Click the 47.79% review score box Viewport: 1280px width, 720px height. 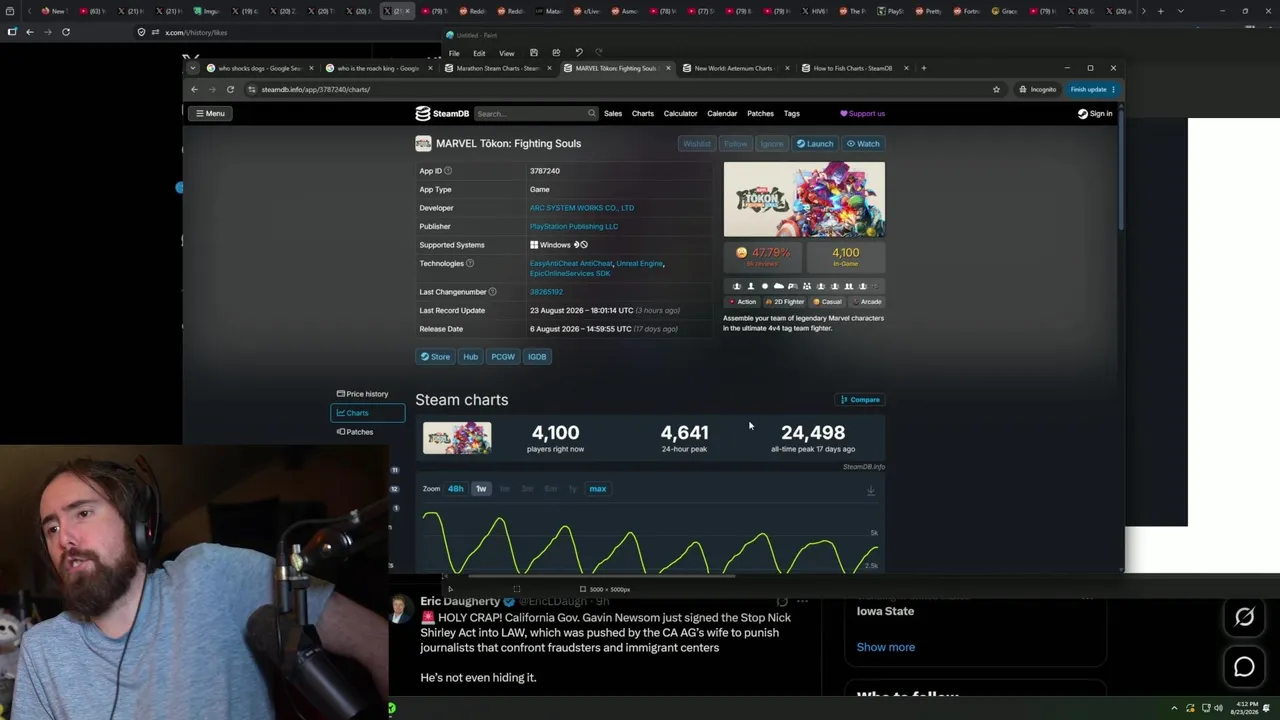point(763,257)
